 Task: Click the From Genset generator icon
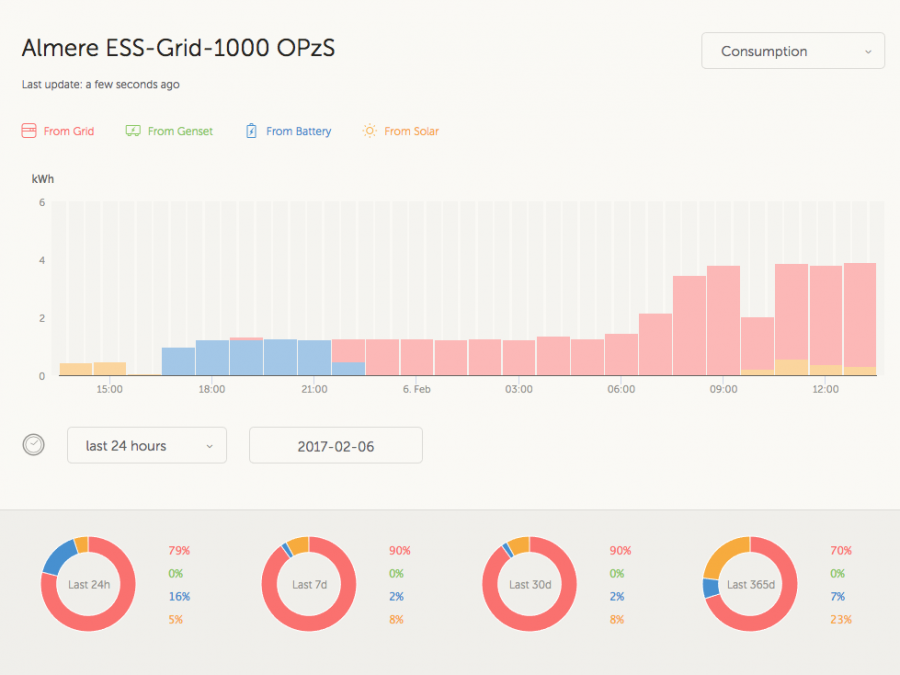point(133,131)
